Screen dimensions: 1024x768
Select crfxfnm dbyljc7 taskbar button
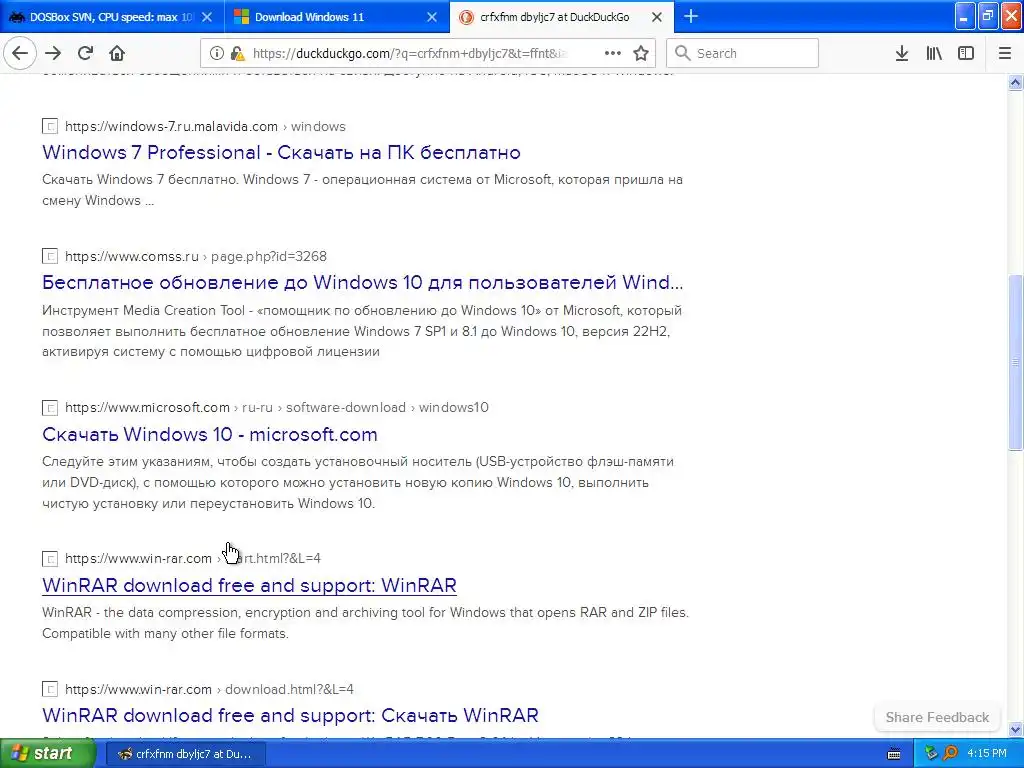pyautogui.click(x=185, y=754)
